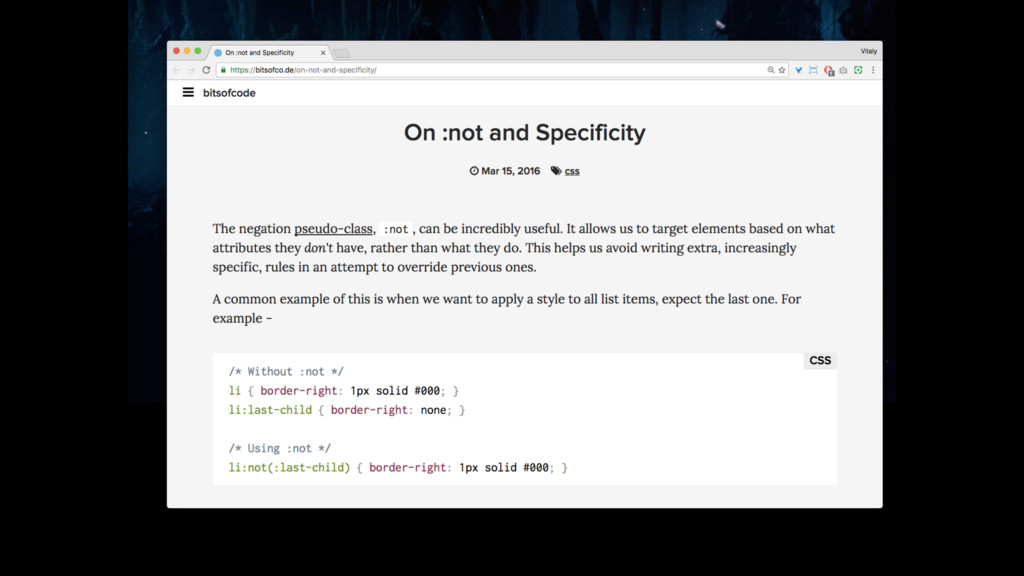Open the hamburger menu beside bitsofcode
This screenshot has height=576, width=1024.
(188, 93)
